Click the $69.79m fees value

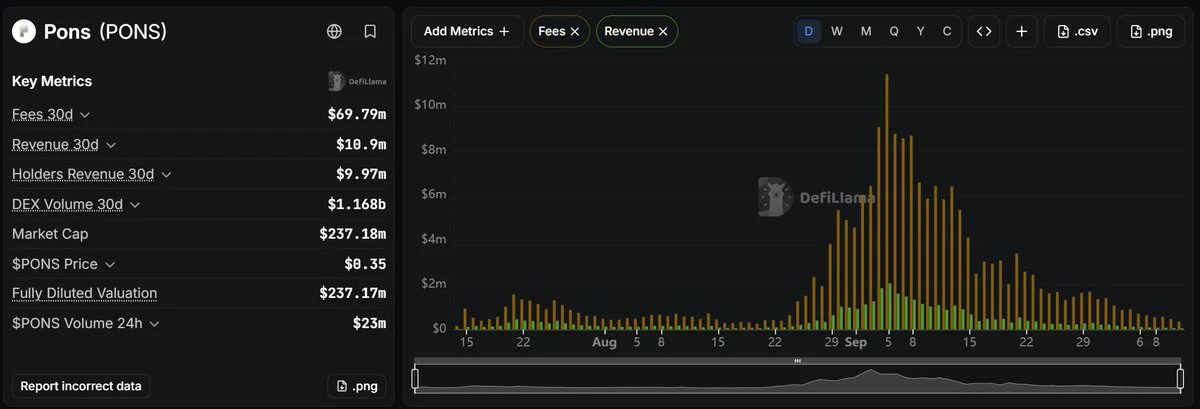click(357, 115)
